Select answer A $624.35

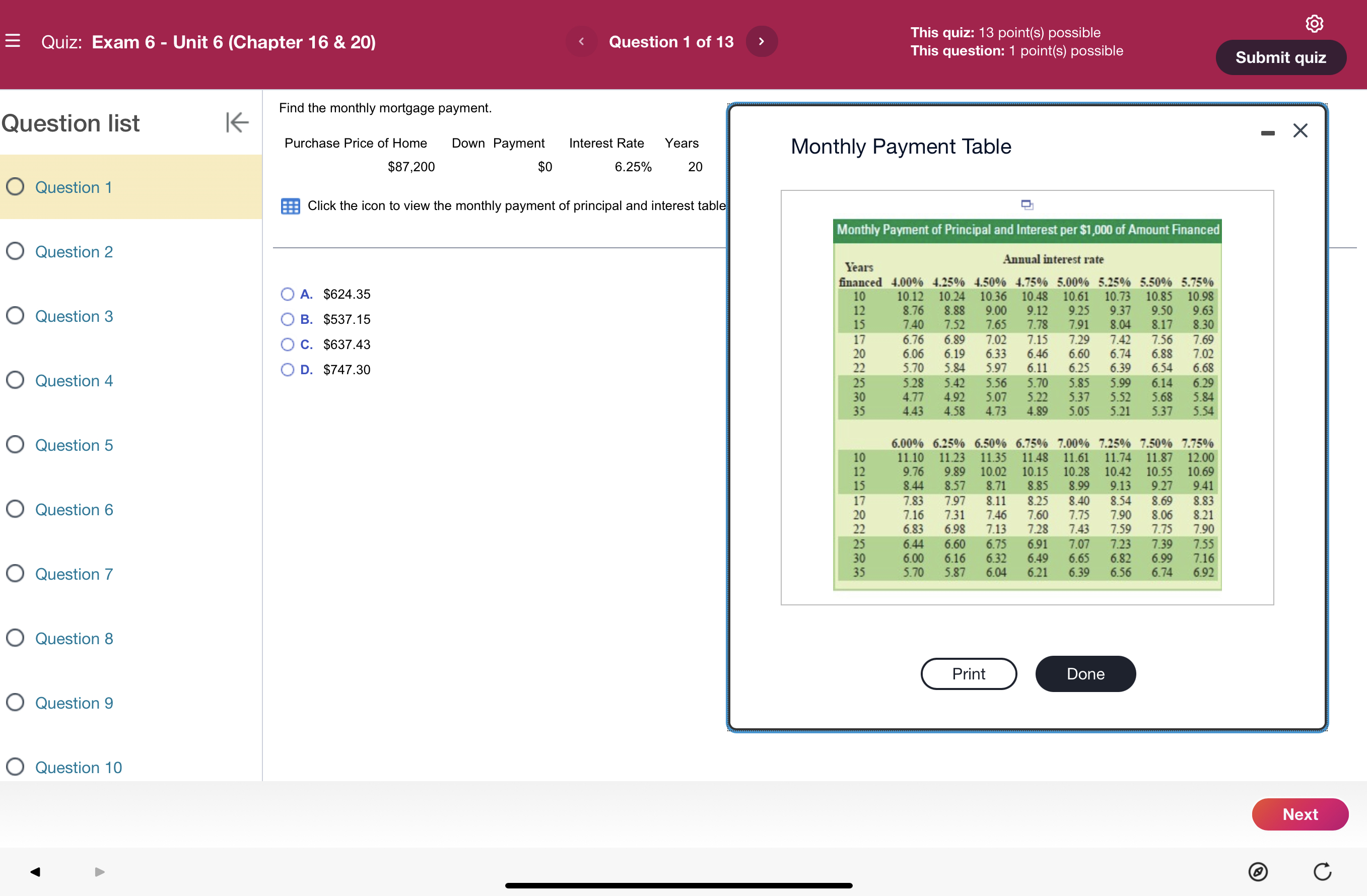click(287, 294)
